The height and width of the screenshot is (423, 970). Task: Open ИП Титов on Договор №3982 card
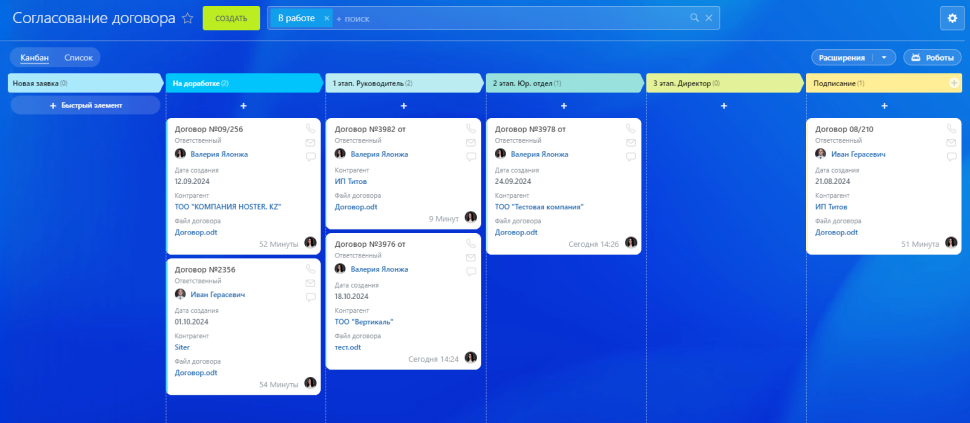351,182
